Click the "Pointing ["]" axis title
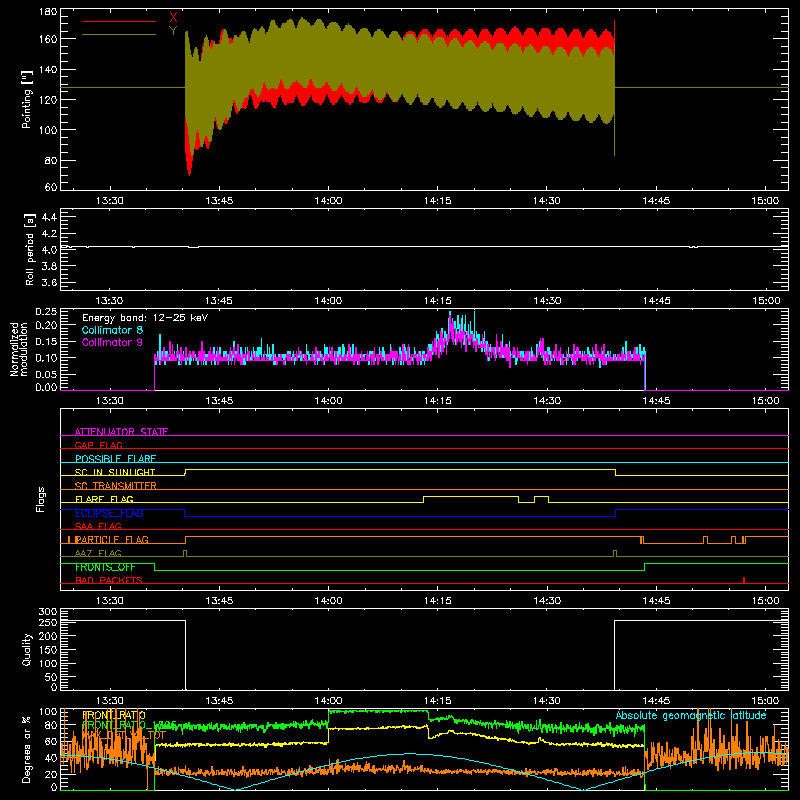Screen dimensions: 800x800 click(x=27, y=99)
